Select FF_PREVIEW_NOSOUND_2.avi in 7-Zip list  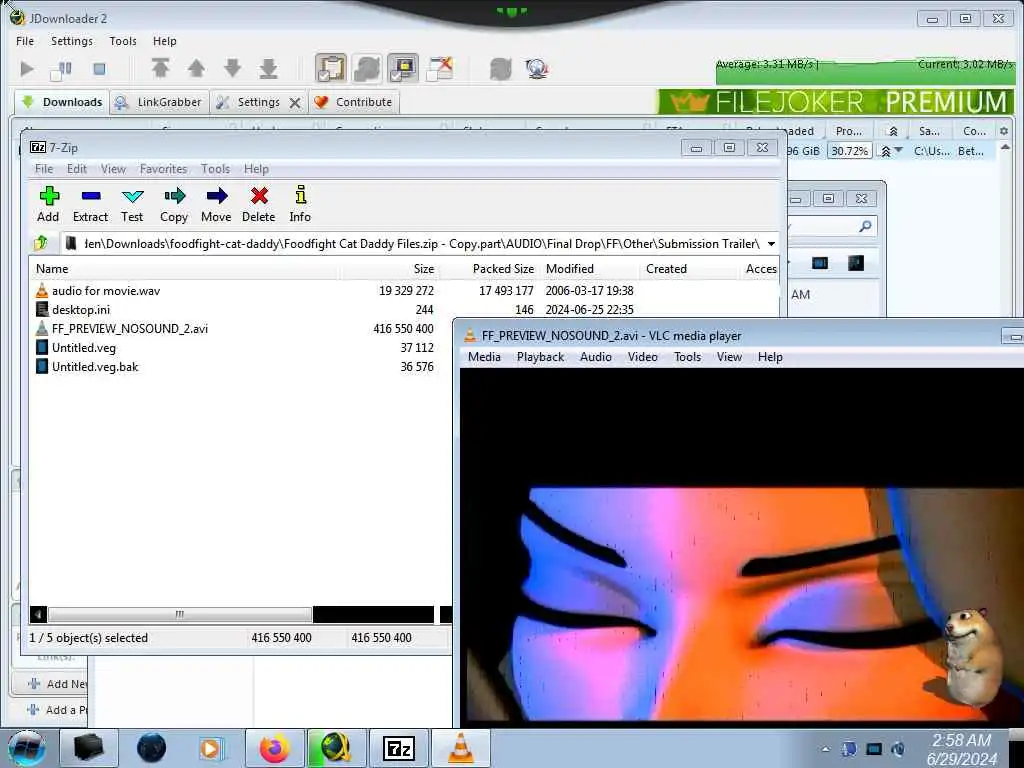(x=130, y=328)
